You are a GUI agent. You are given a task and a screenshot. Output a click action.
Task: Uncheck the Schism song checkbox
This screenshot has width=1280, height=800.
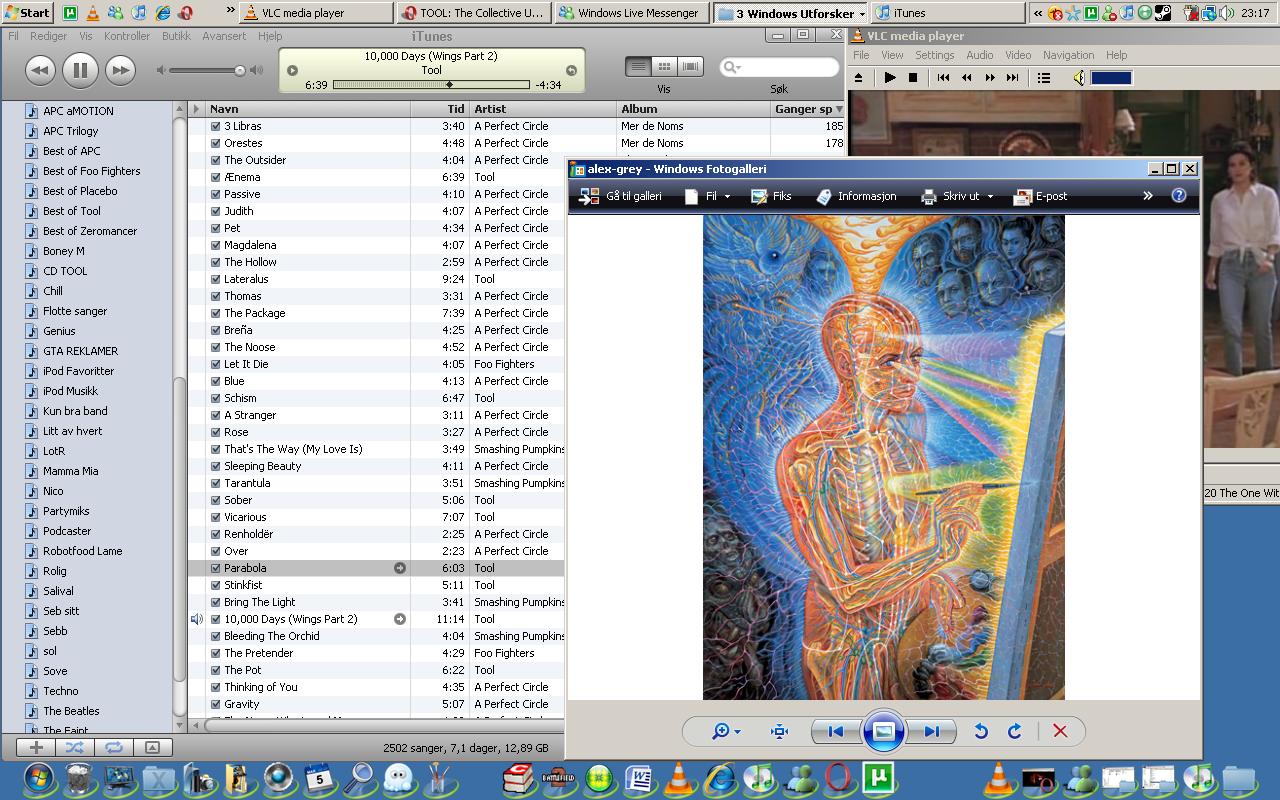click(x=215, y=398)
